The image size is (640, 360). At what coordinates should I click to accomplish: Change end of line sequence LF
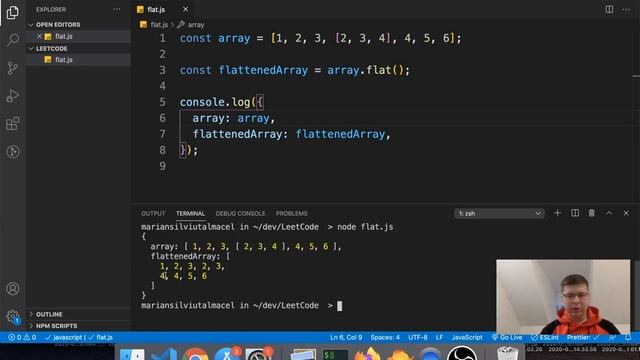[439, 338]
